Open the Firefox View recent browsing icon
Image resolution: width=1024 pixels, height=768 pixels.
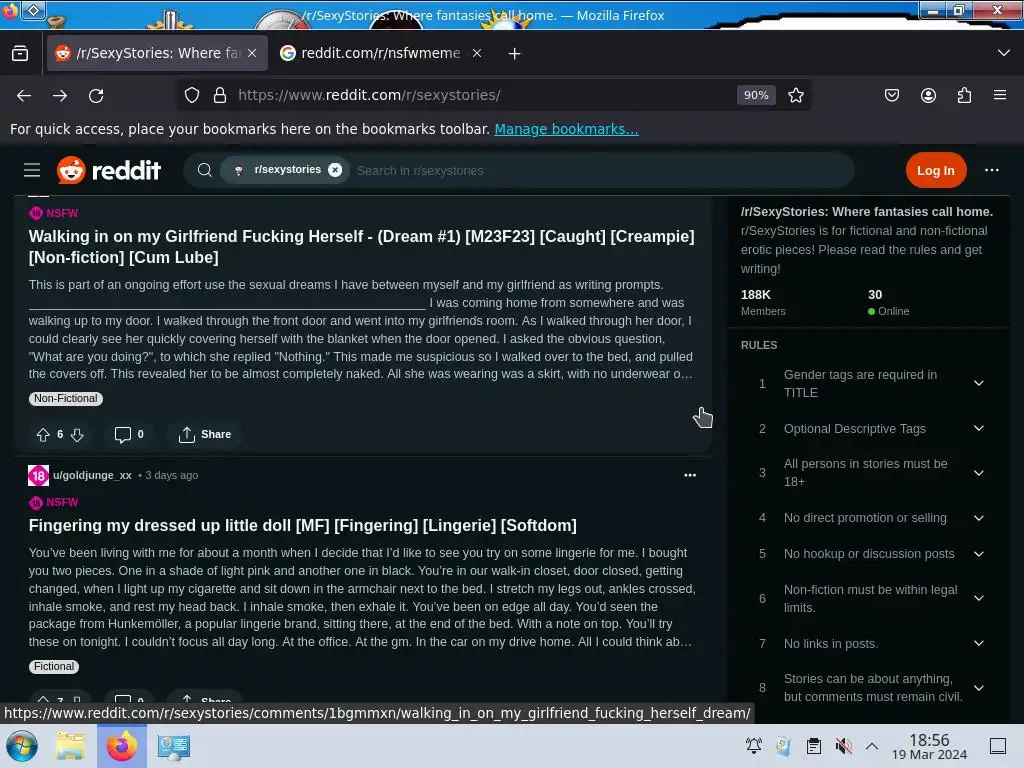pos(20,54)
